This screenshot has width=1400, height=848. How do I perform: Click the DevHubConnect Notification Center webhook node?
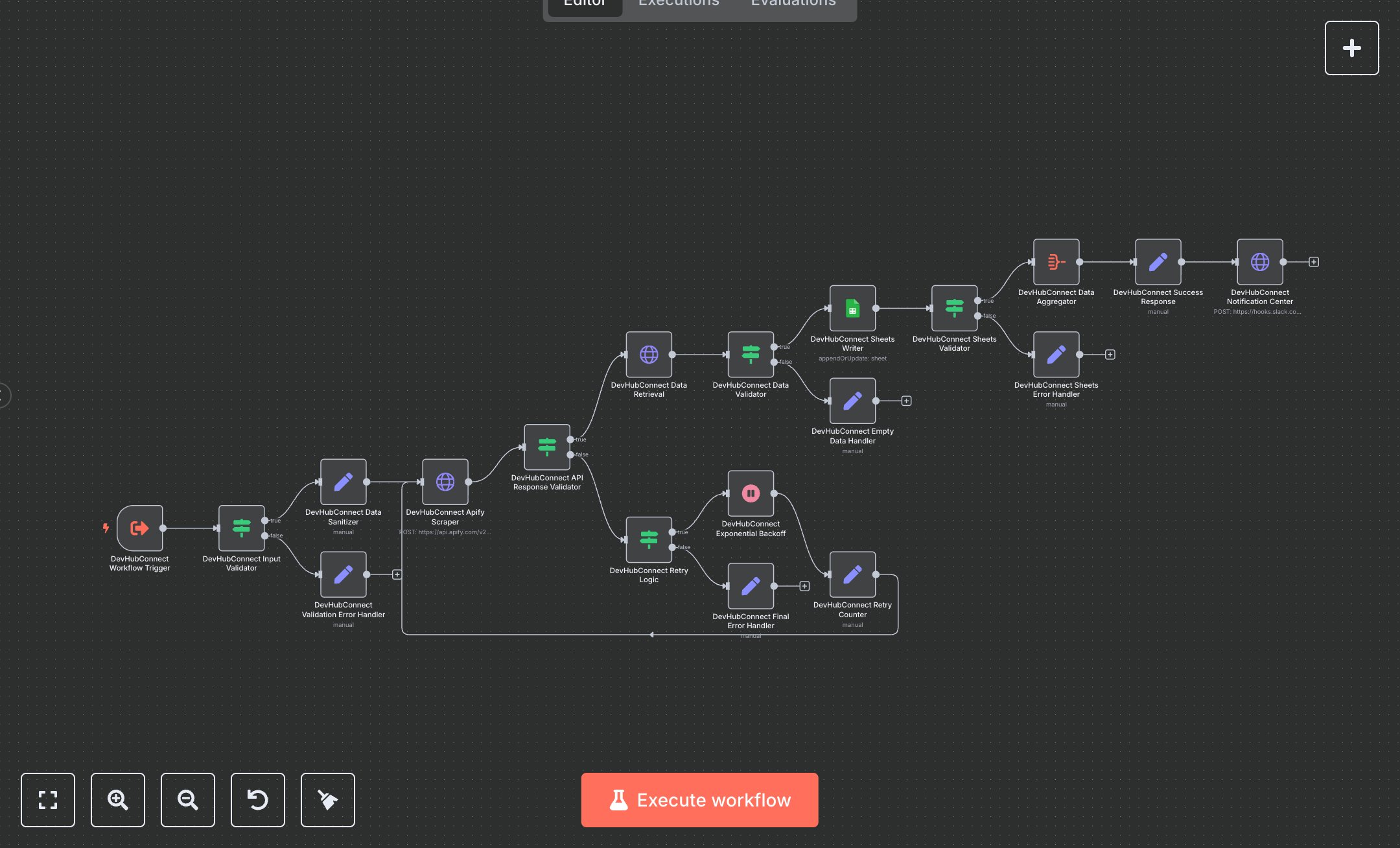[1259, 263]
